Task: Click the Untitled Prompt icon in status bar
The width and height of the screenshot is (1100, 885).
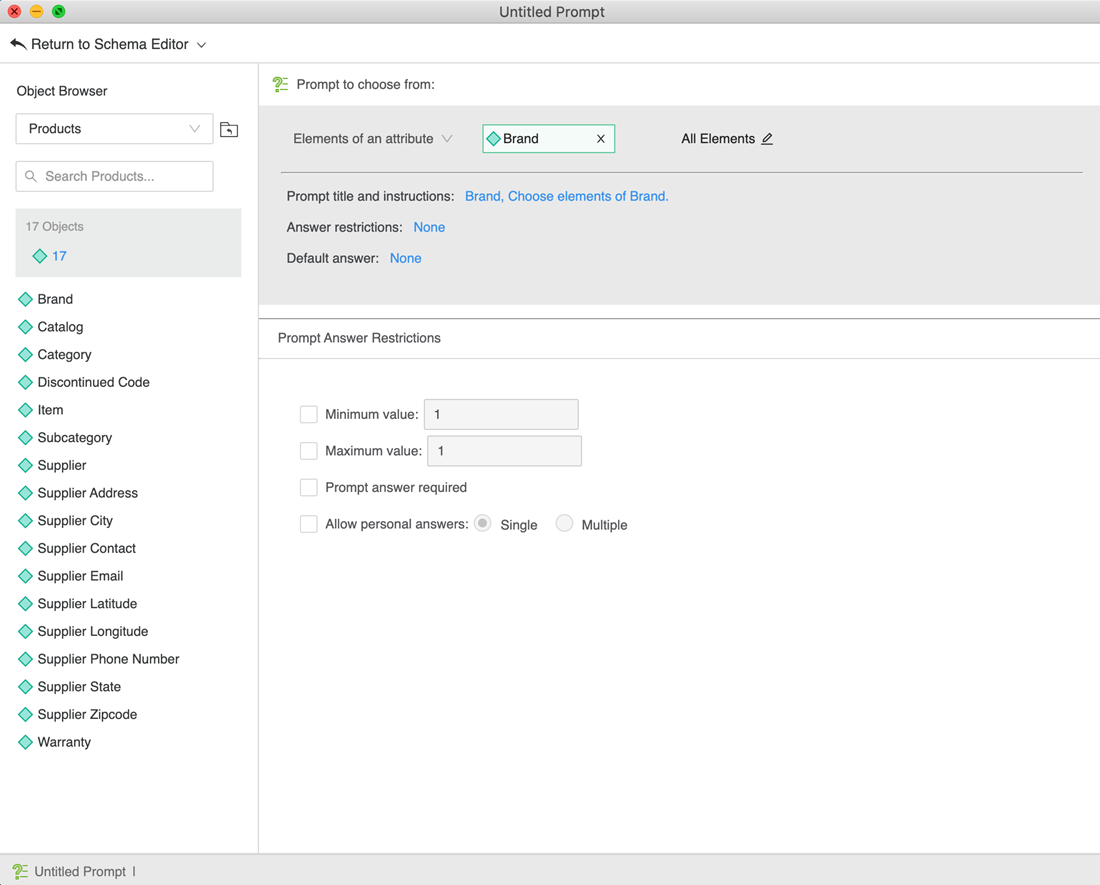Action: click(x=20, y=872)
